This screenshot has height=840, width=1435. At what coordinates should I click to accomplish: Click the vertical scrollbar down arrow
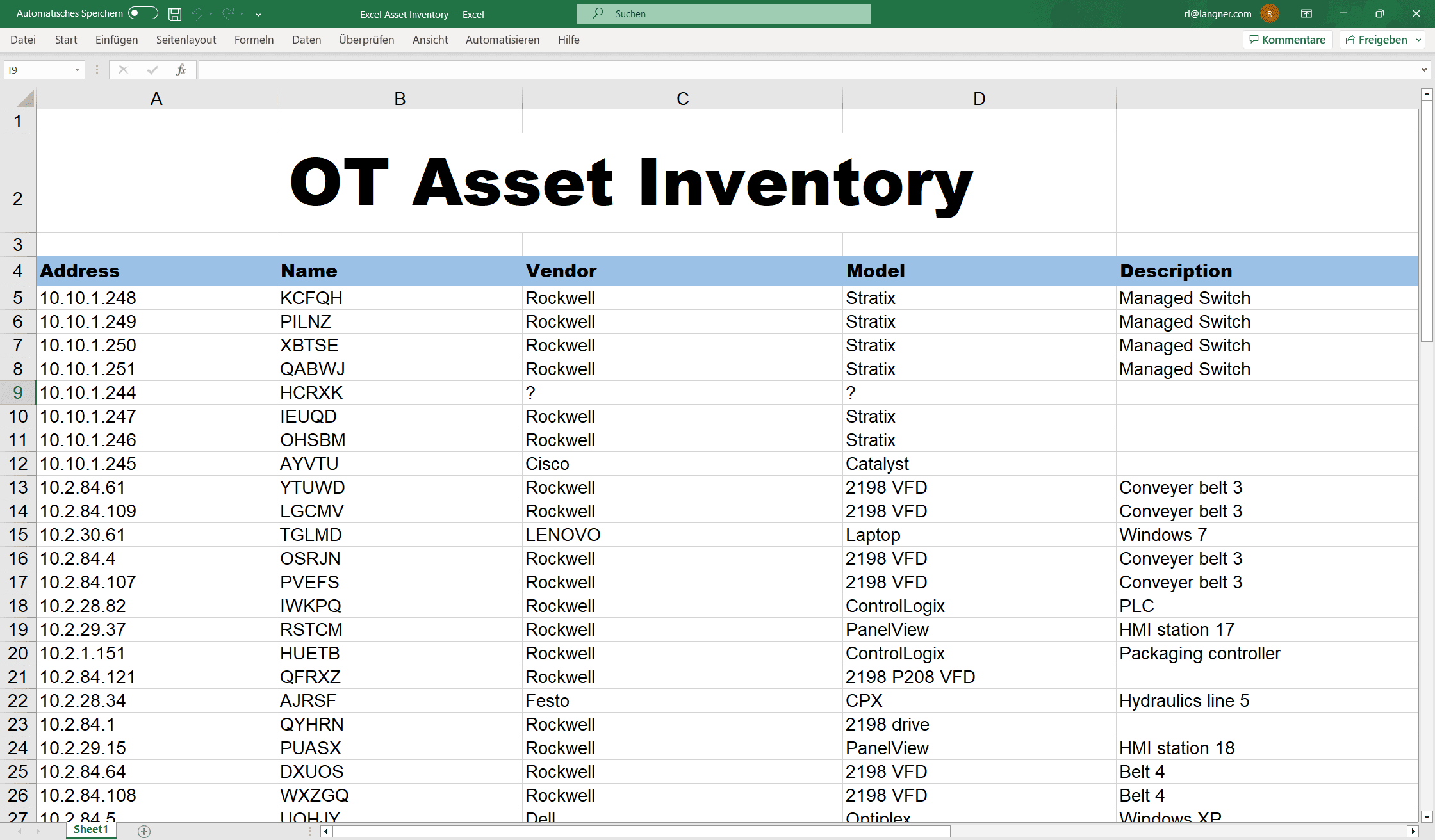1427,816
